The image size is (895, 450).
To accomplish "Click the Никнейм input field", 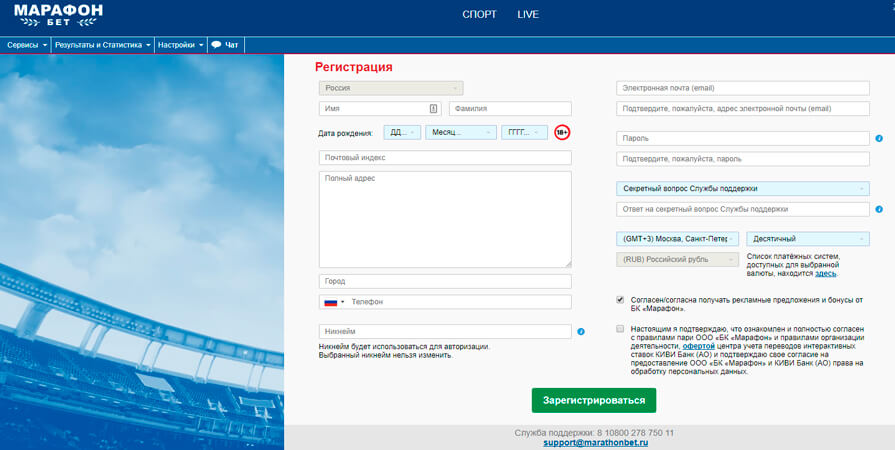I will coord(445,331).
